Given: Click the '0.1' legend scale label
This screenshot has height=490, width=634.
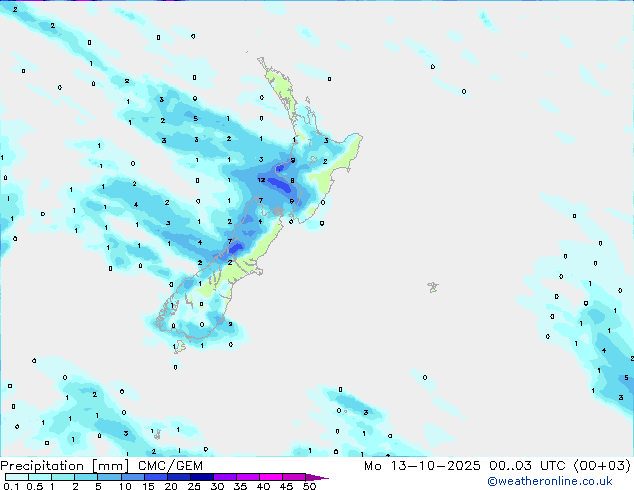Looking at the screenshot, I should pyautogui.click(x=11, y=486).
